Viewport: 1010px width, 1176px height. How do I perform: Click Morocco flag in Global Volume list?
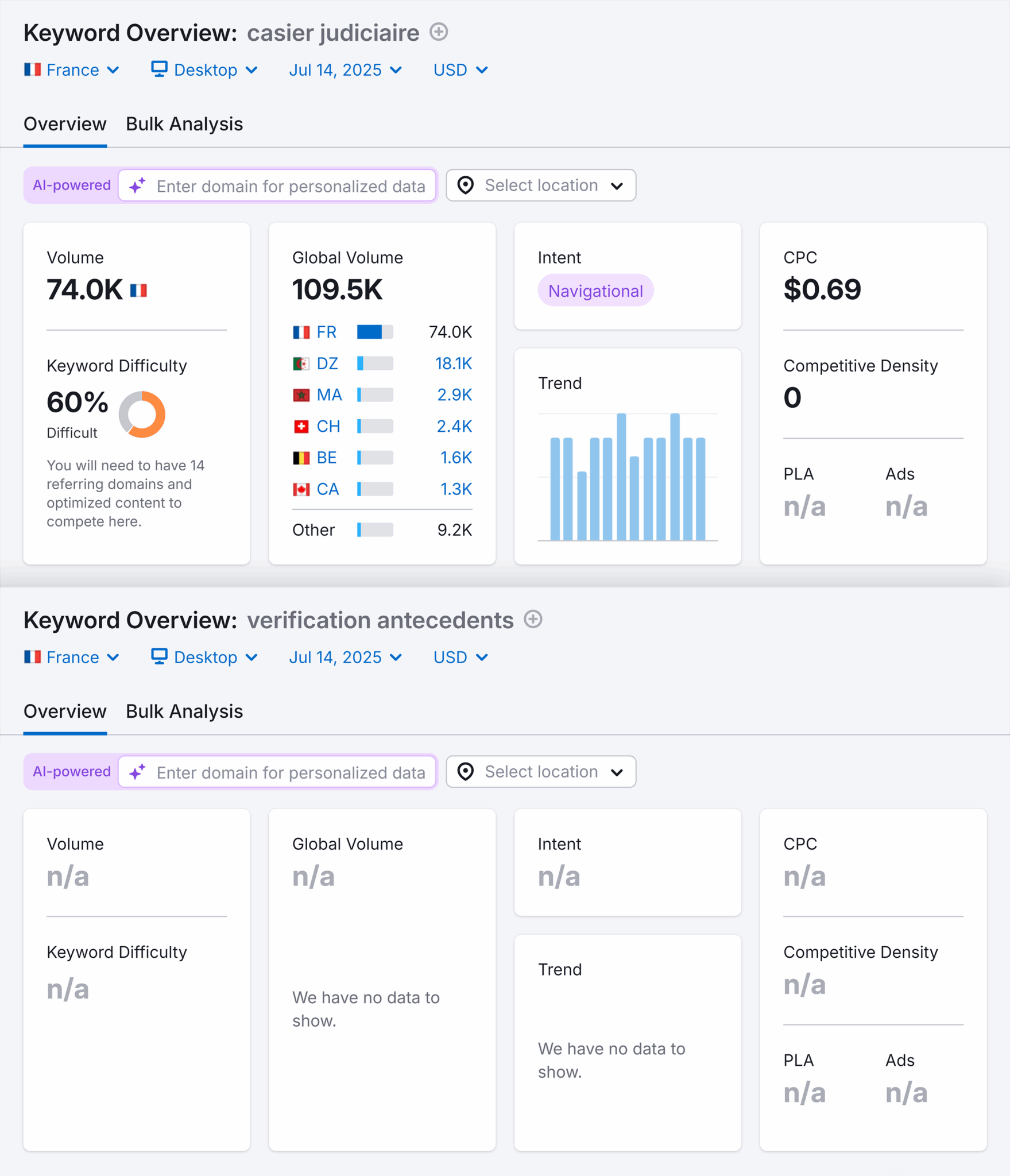[301, 395]
